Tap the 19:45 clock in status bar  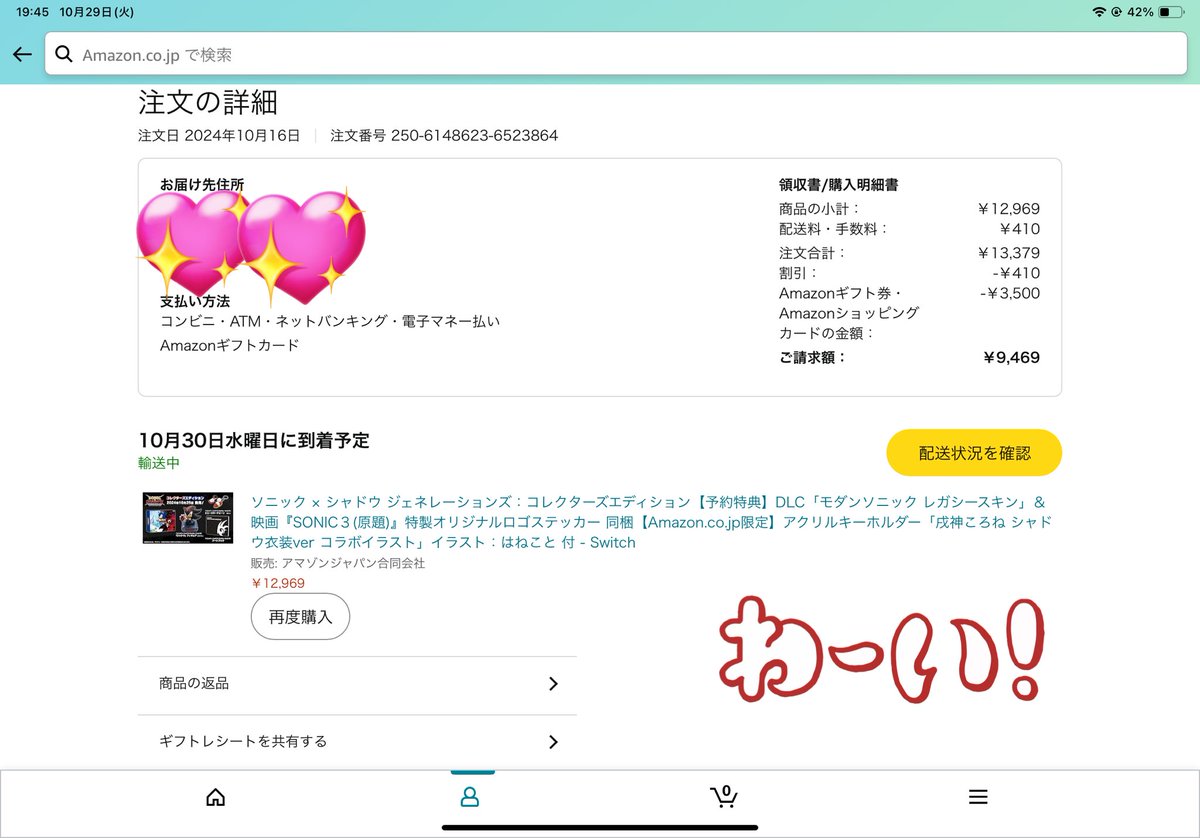[x=32, y=12]
